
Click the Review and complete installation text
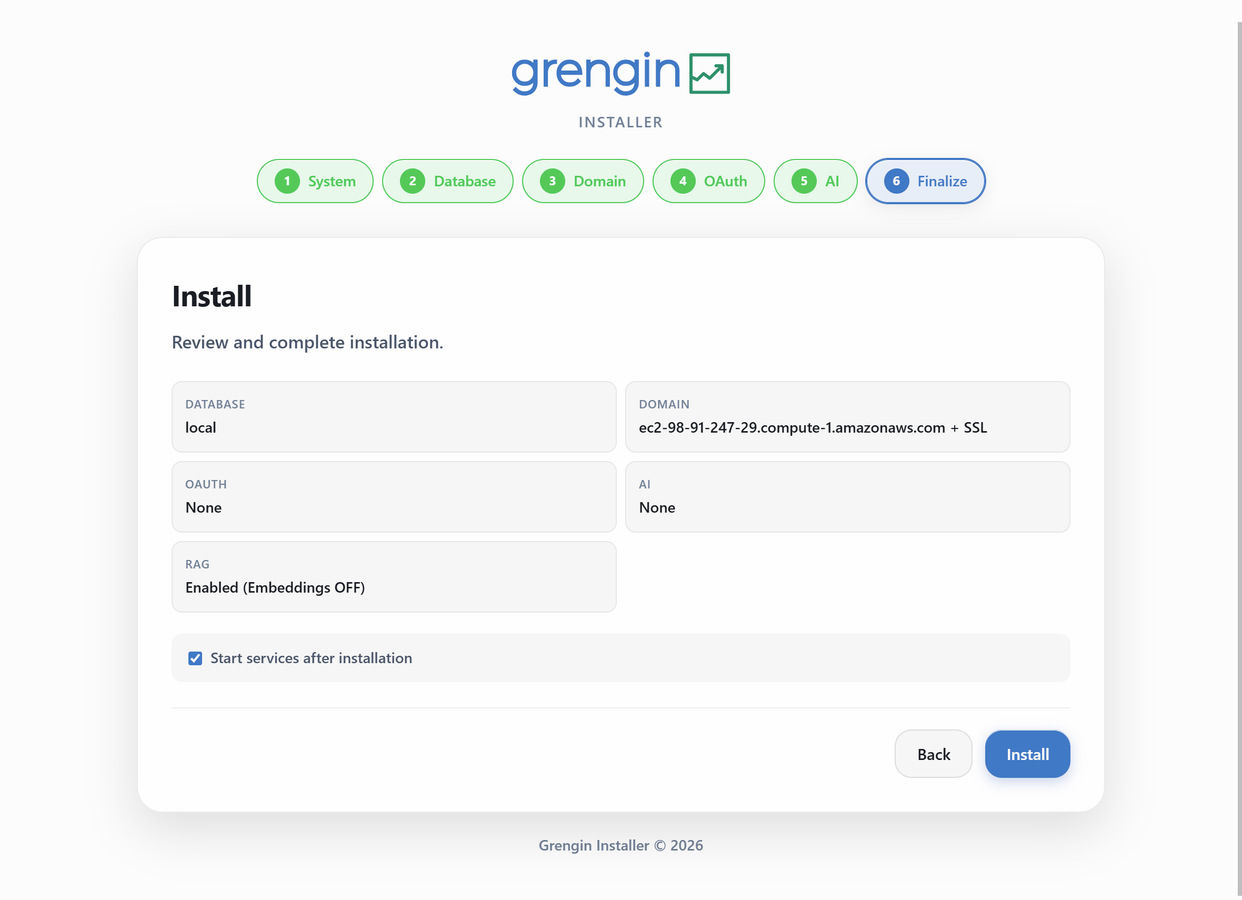307,342
